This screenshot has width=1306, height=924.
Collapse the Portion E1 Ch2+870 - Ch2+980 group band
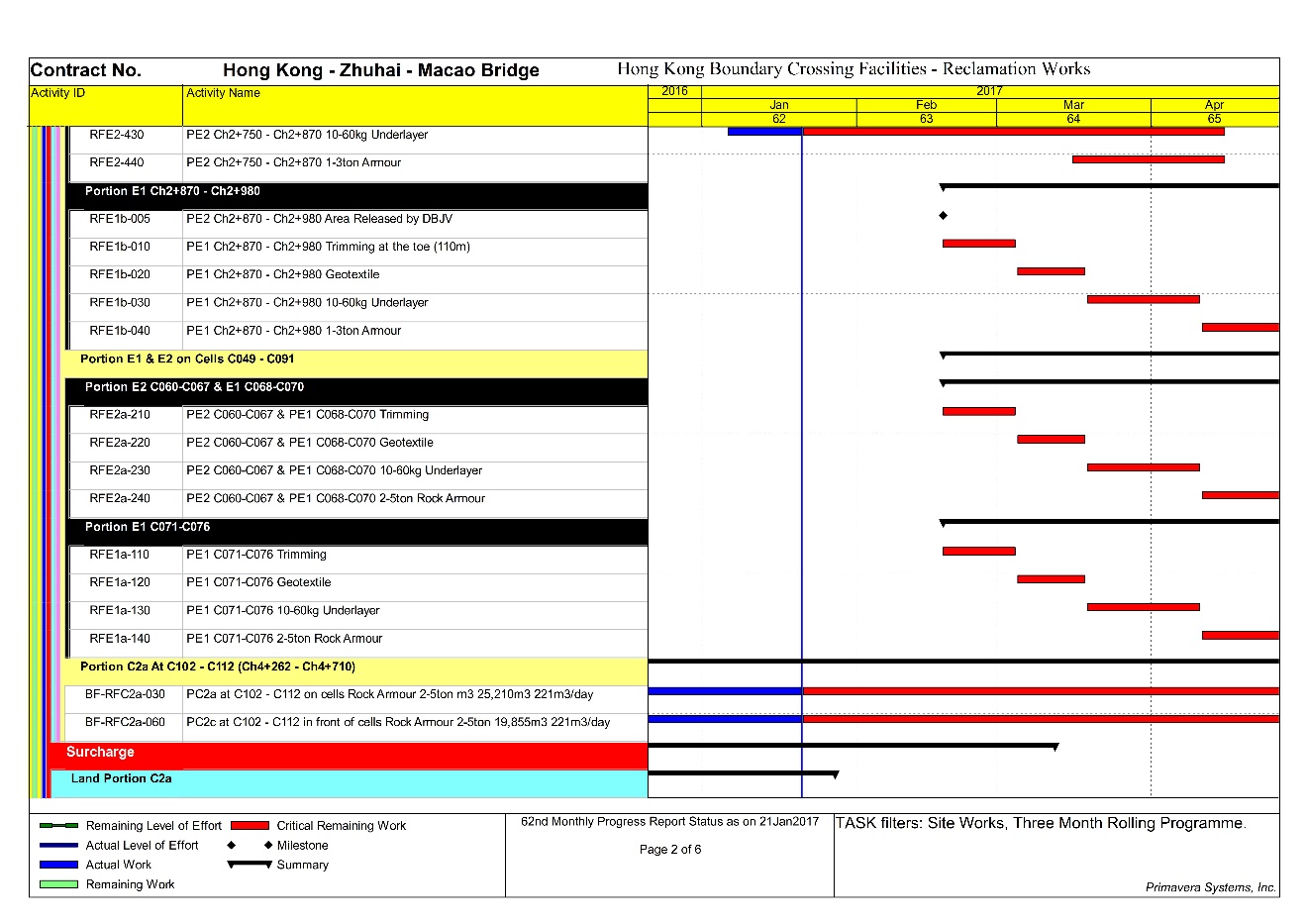[357, 195]
